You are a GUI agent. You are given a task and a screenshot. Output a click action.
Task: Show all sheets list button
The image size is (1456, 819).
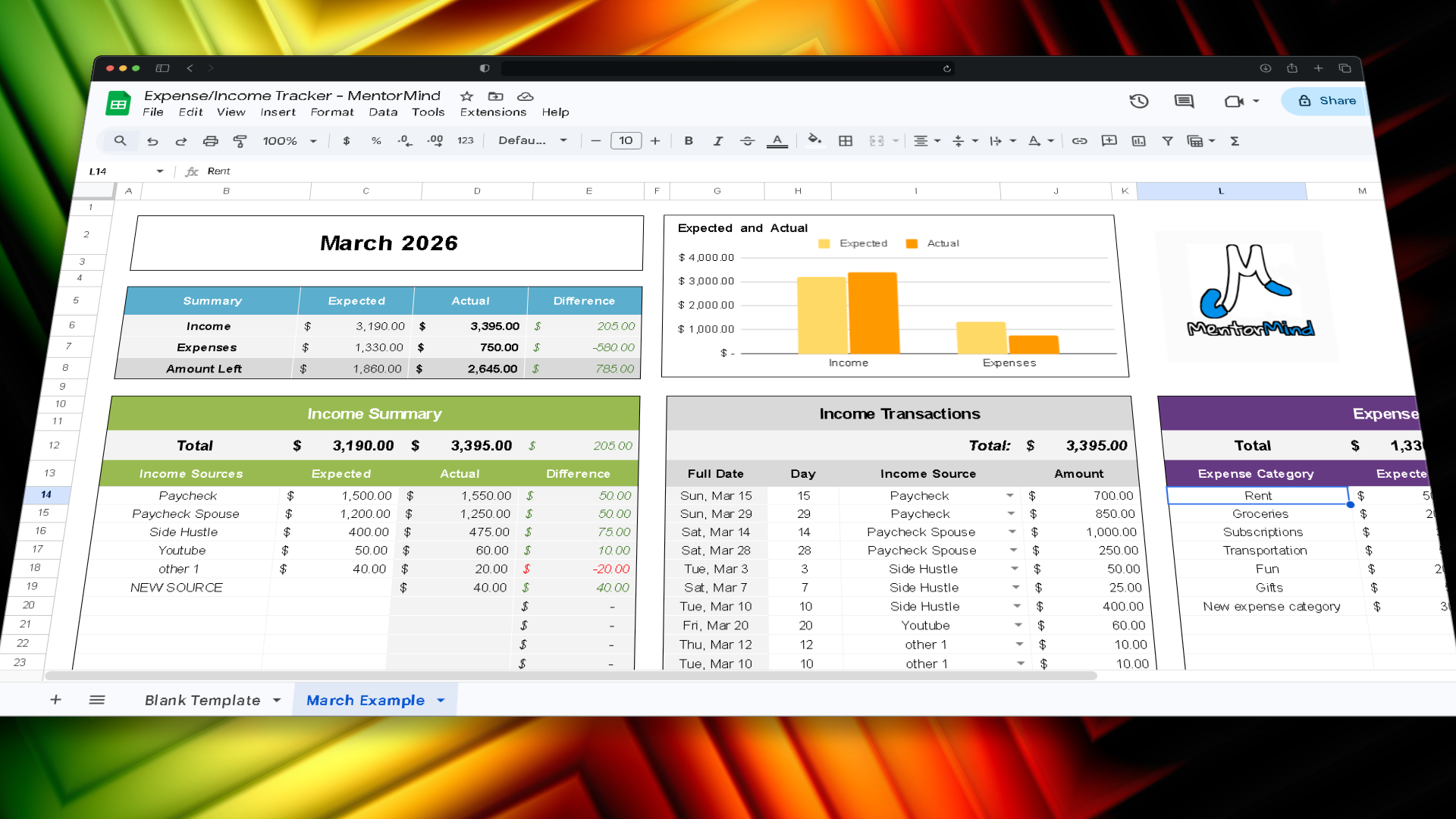[97, 700]
